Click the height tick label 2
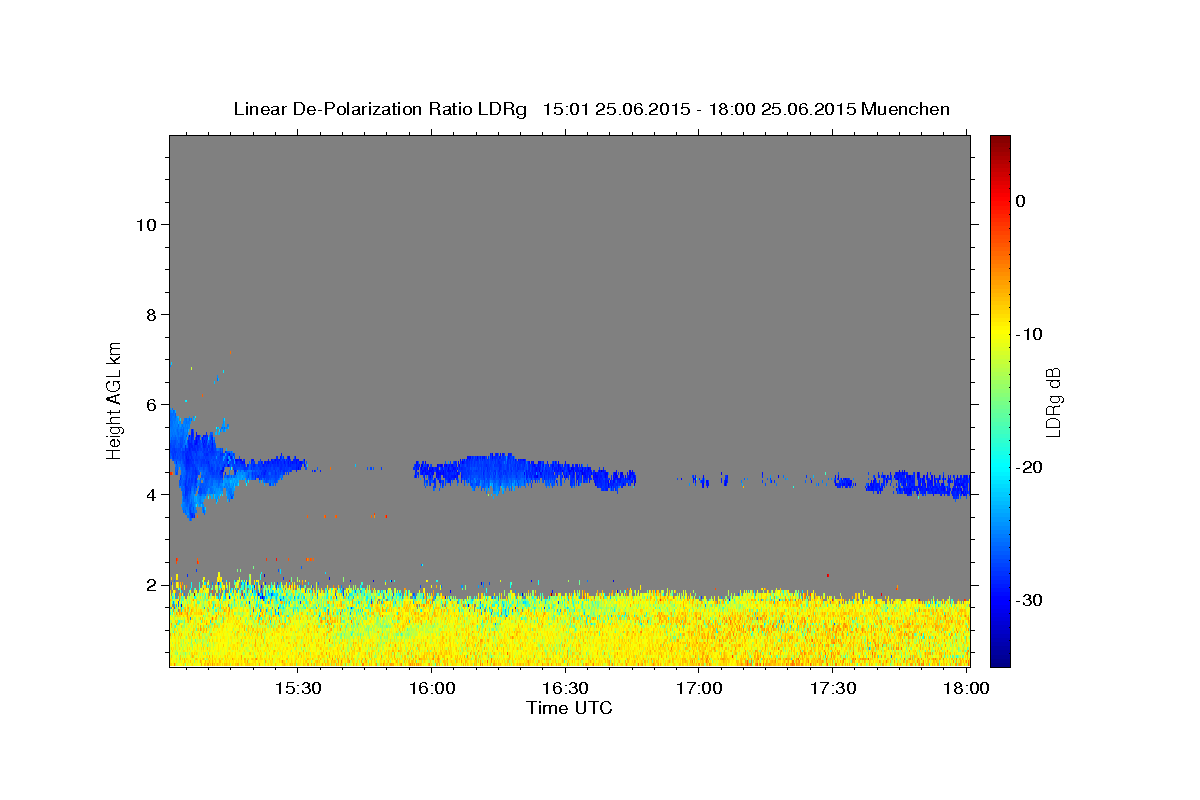The height and width of the screenshot is (800, 1200). [x=152, y=585]
